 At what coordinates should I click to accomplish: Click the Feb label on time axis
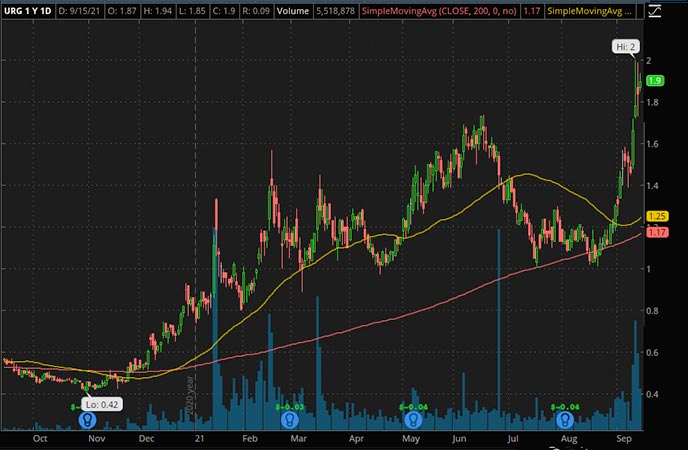tap(250, 439)
